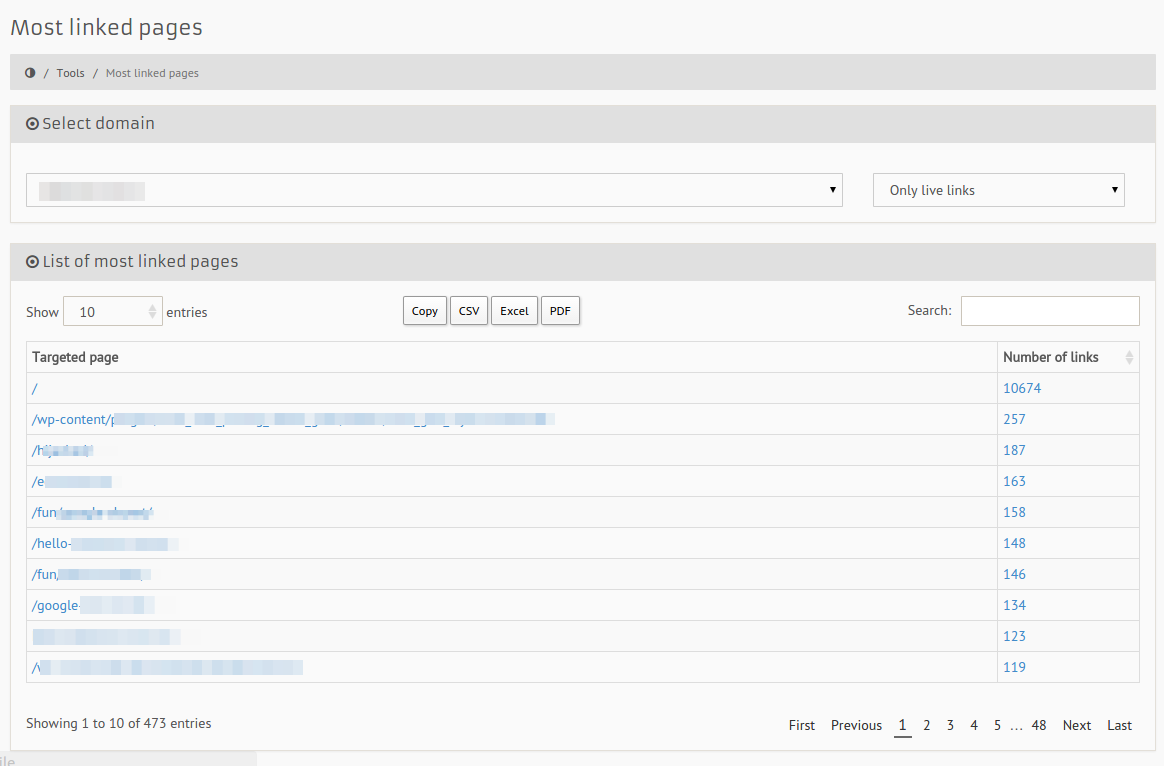The width and height of the screenshot is (1164, 766).
Task: Export the table to Excel
Action: tap(514, 311)
